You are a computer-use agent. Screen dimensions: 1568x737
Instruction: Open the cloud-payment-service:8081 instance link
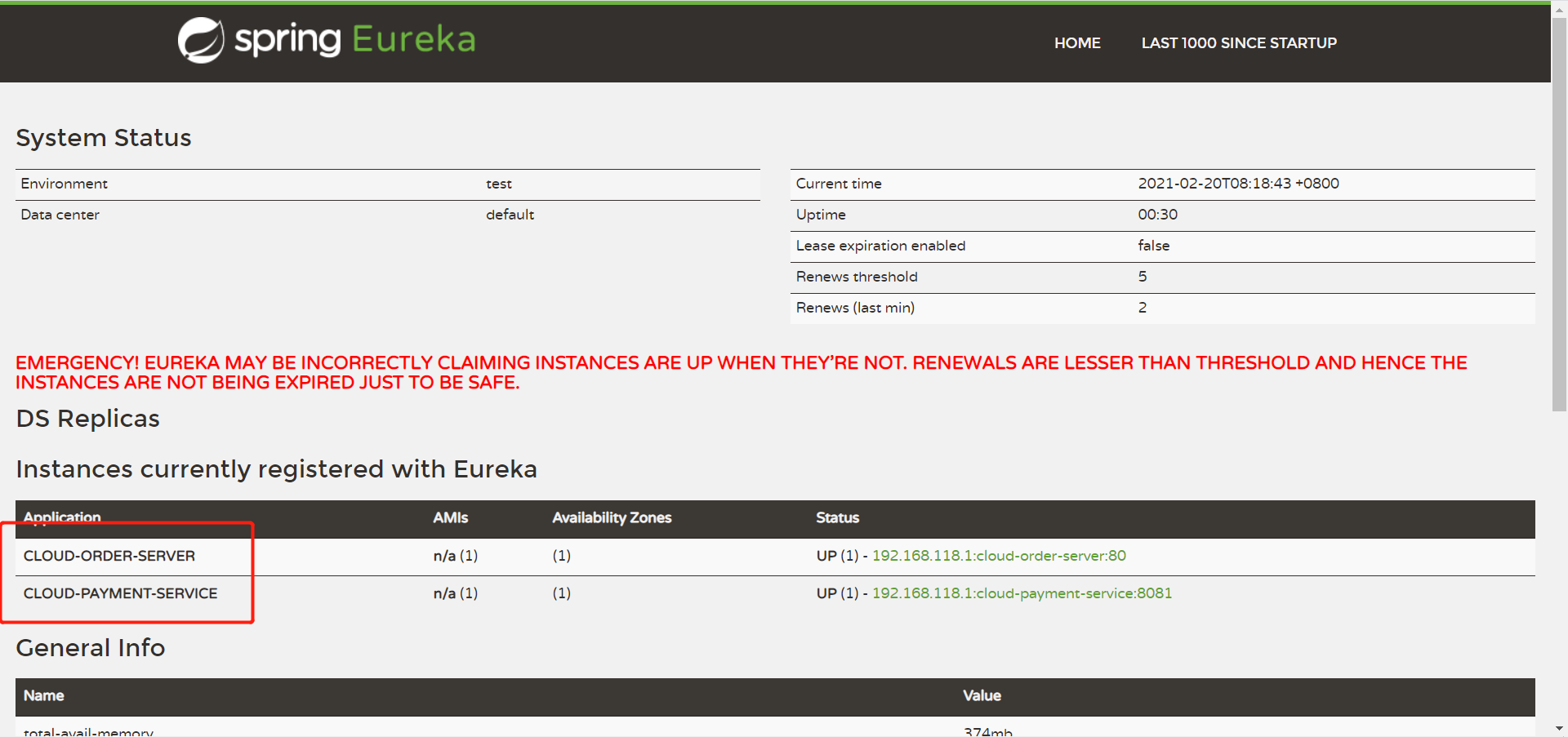(1022, 593)
